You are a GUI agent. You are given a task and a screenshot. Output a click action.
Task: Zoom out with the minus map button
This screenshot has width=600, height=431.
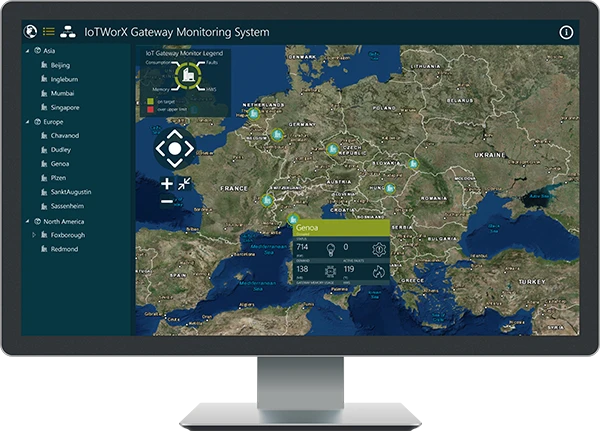(166, 202)
